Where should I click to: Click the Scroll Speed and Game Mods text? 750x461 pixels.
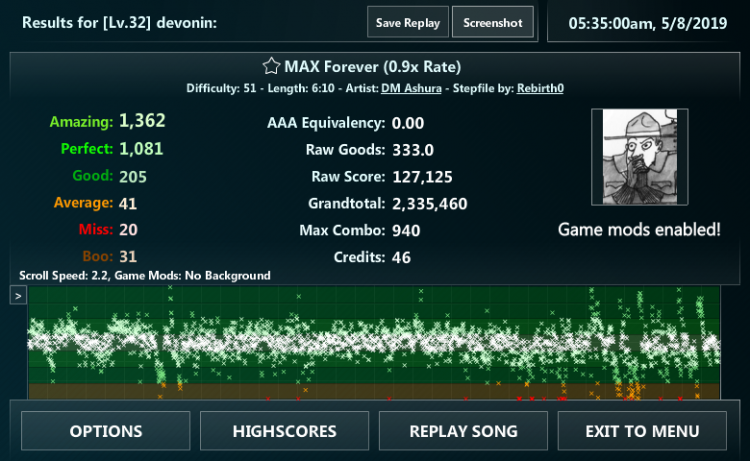[145, 275]
